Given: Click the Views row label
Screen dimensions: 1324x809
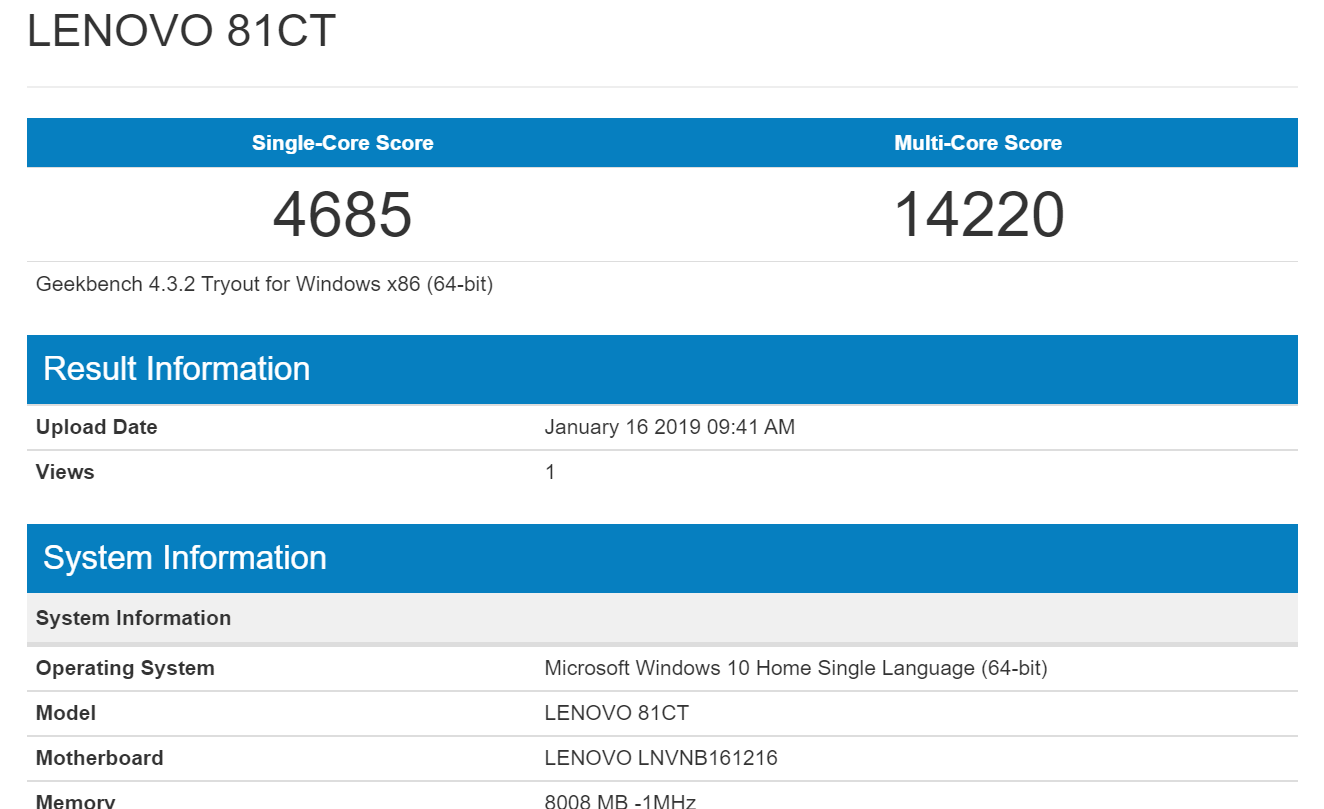Looking at the screenshot, I should coord(65,472).
